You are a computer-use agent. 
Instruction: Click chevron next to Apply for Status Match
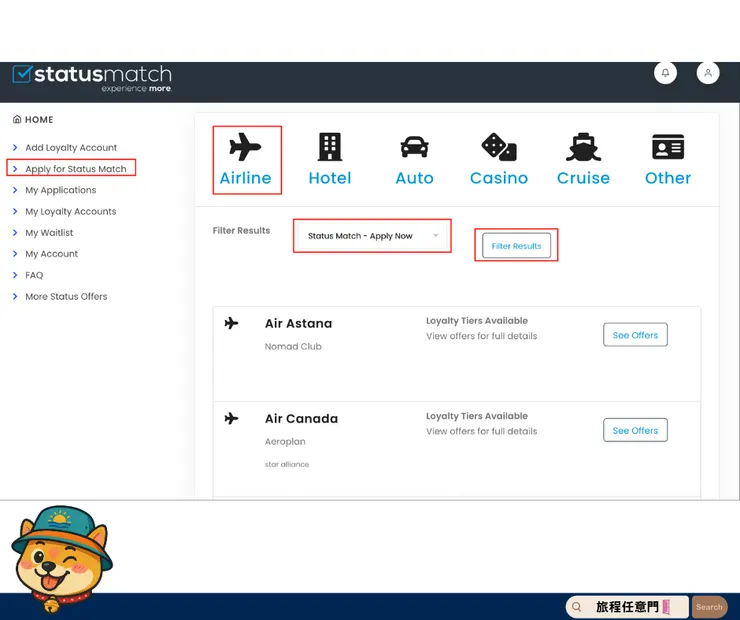(x=15, y=168)
